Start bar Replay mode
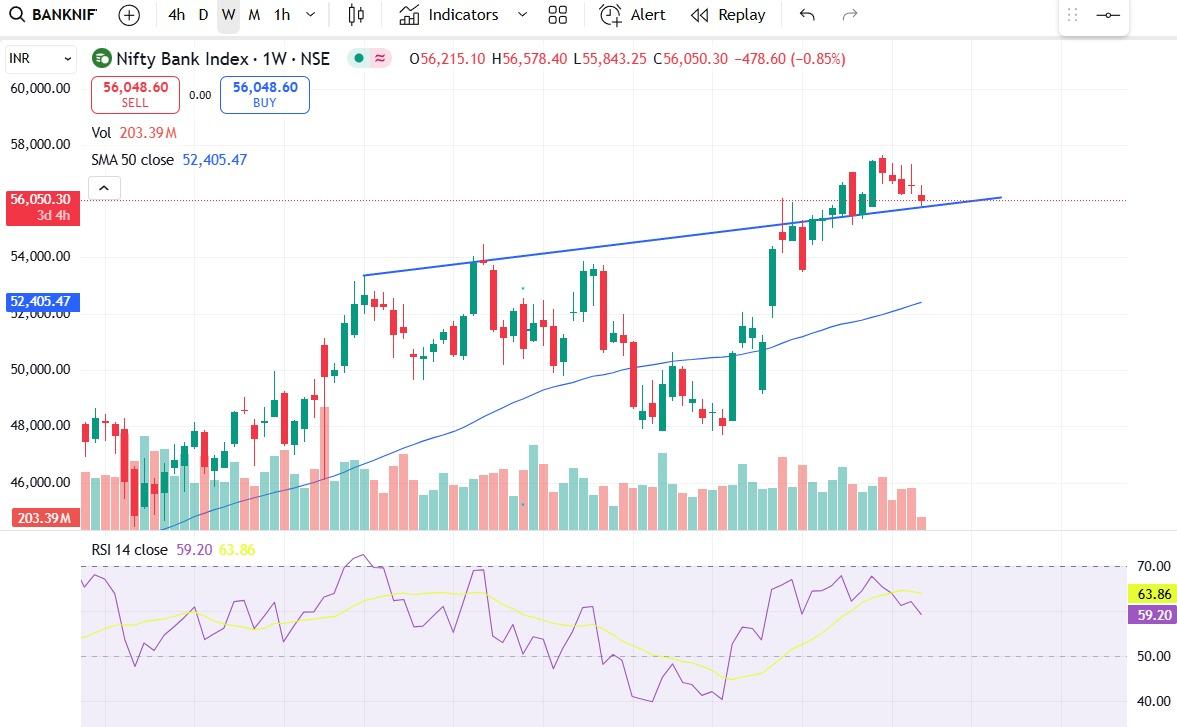 pos(728,15)
